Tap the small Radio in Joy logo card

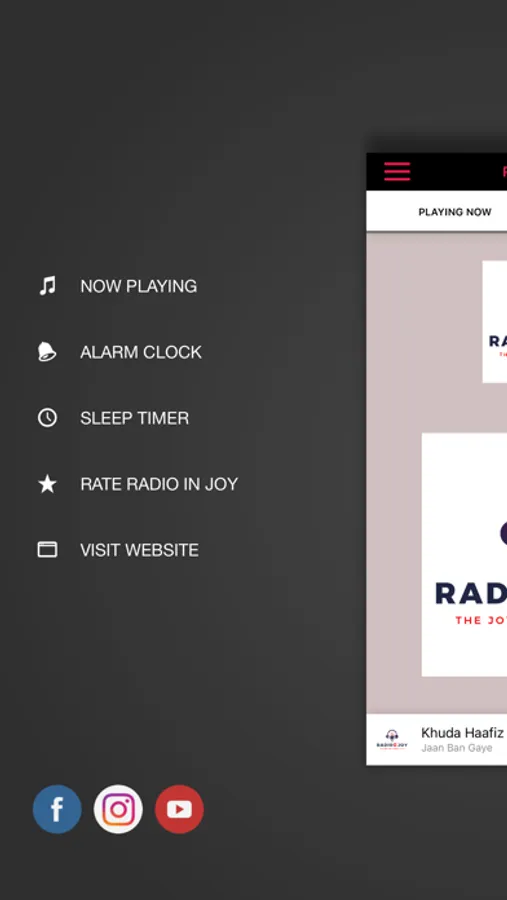click(x=494, y=321)
